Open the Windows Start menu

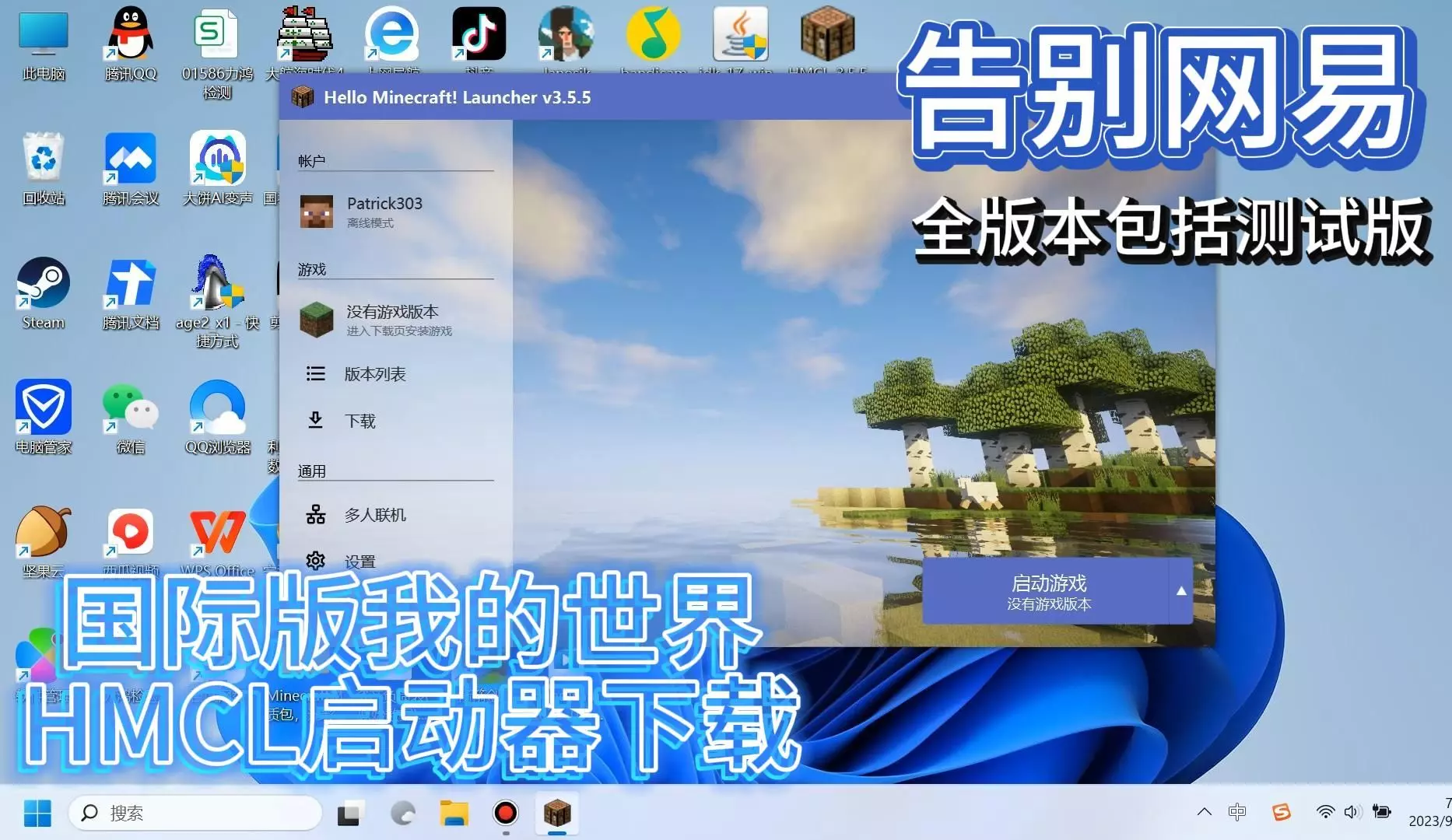(37, 814)
